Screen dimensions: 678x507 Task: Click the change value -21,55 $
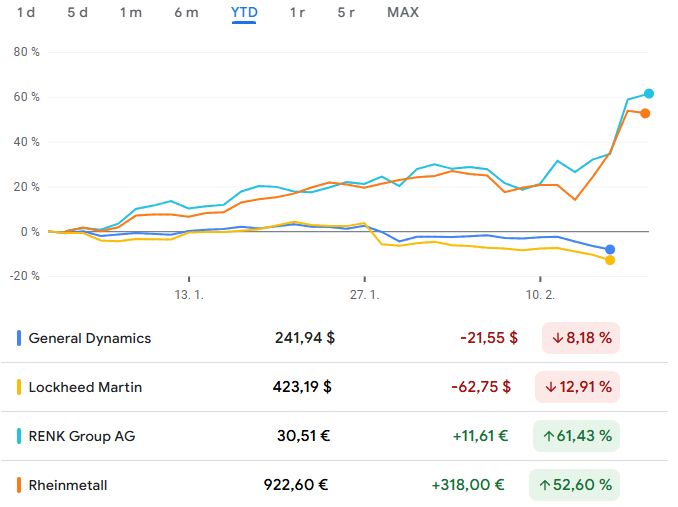[x=489, y=338]
